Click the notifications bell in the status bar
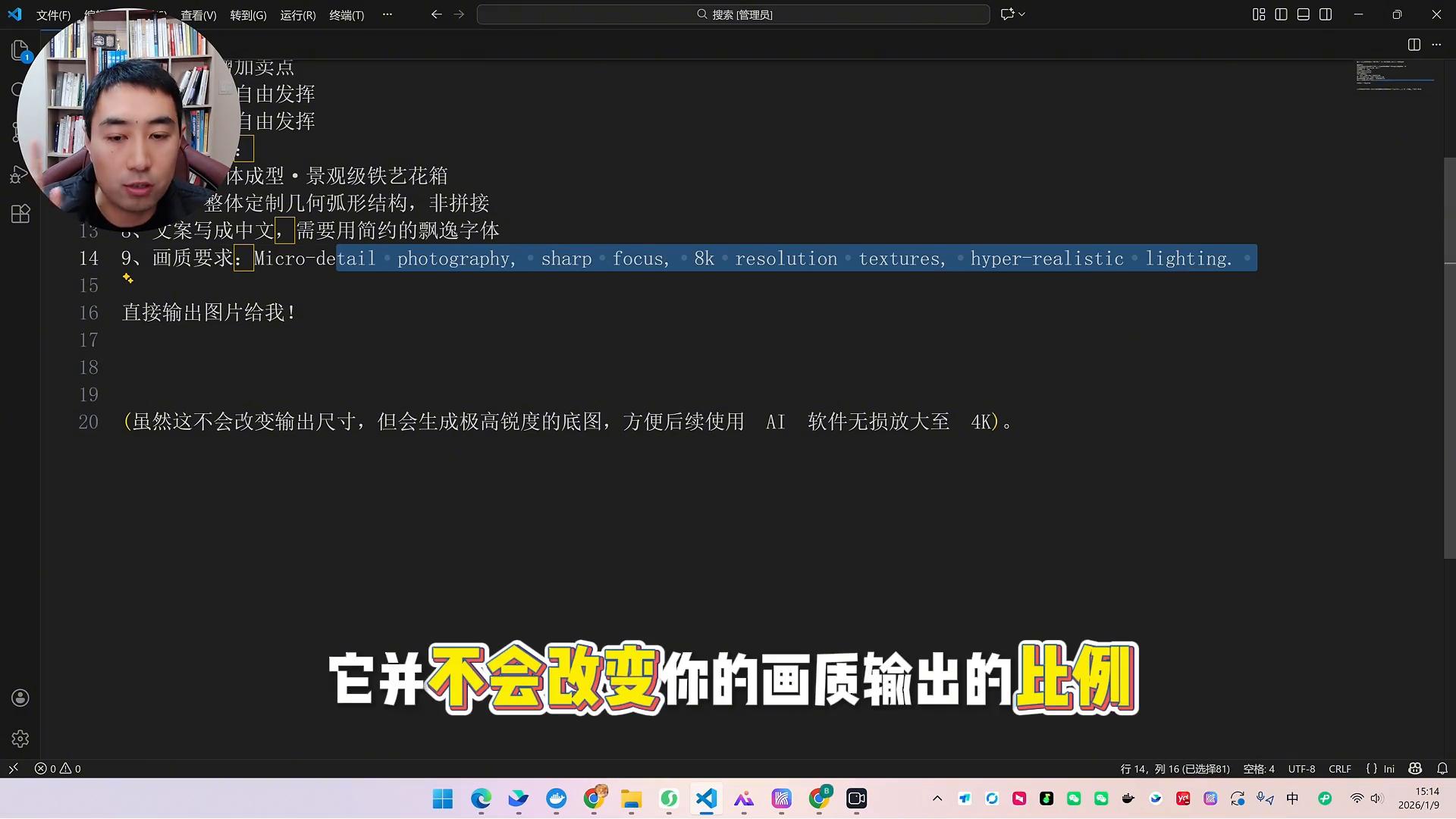Screen dimensions: 1456x819 click(1442, 768)
